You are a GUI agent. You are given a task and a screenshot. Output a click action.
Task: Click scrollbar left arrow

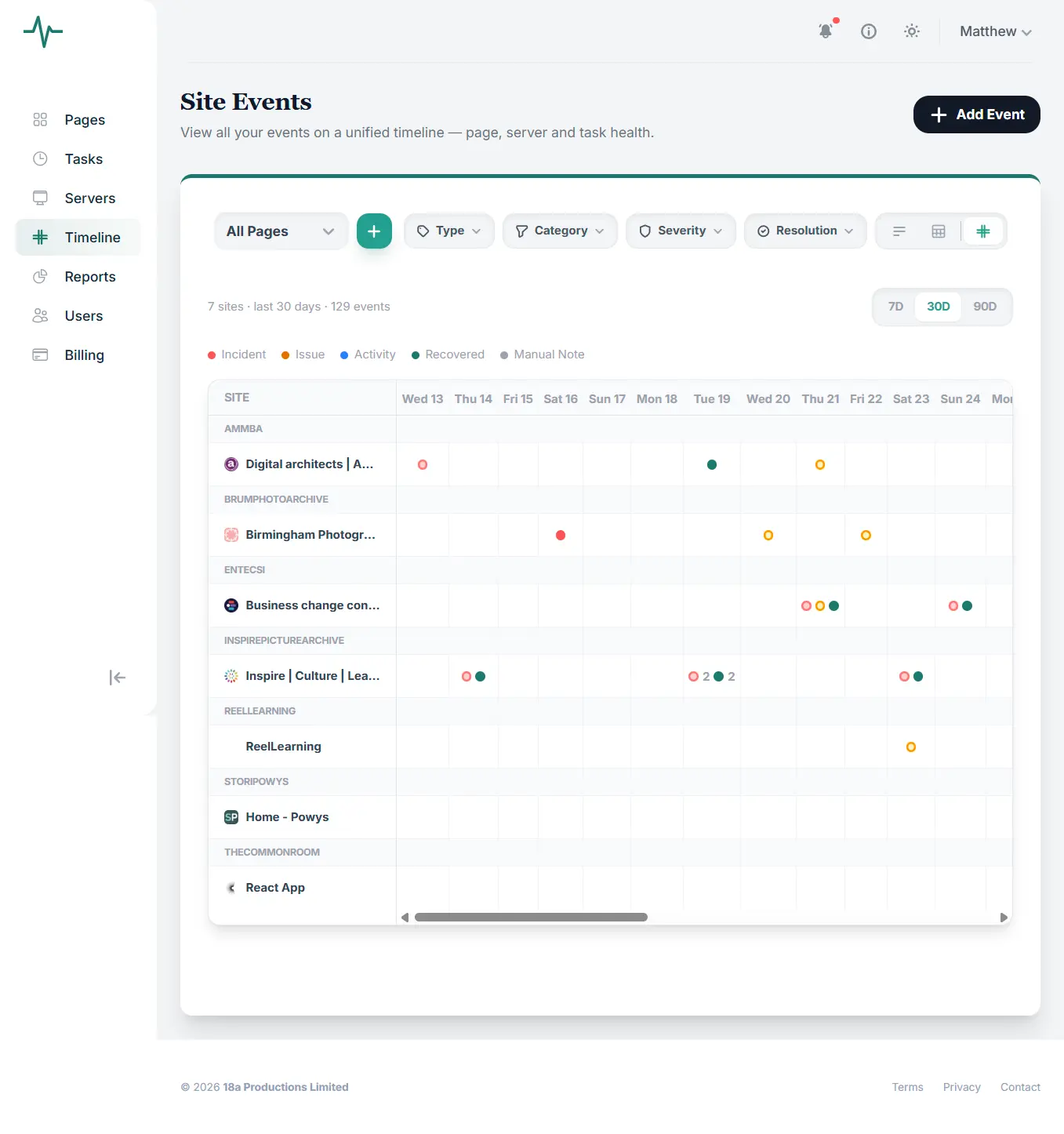pos(405,918)
